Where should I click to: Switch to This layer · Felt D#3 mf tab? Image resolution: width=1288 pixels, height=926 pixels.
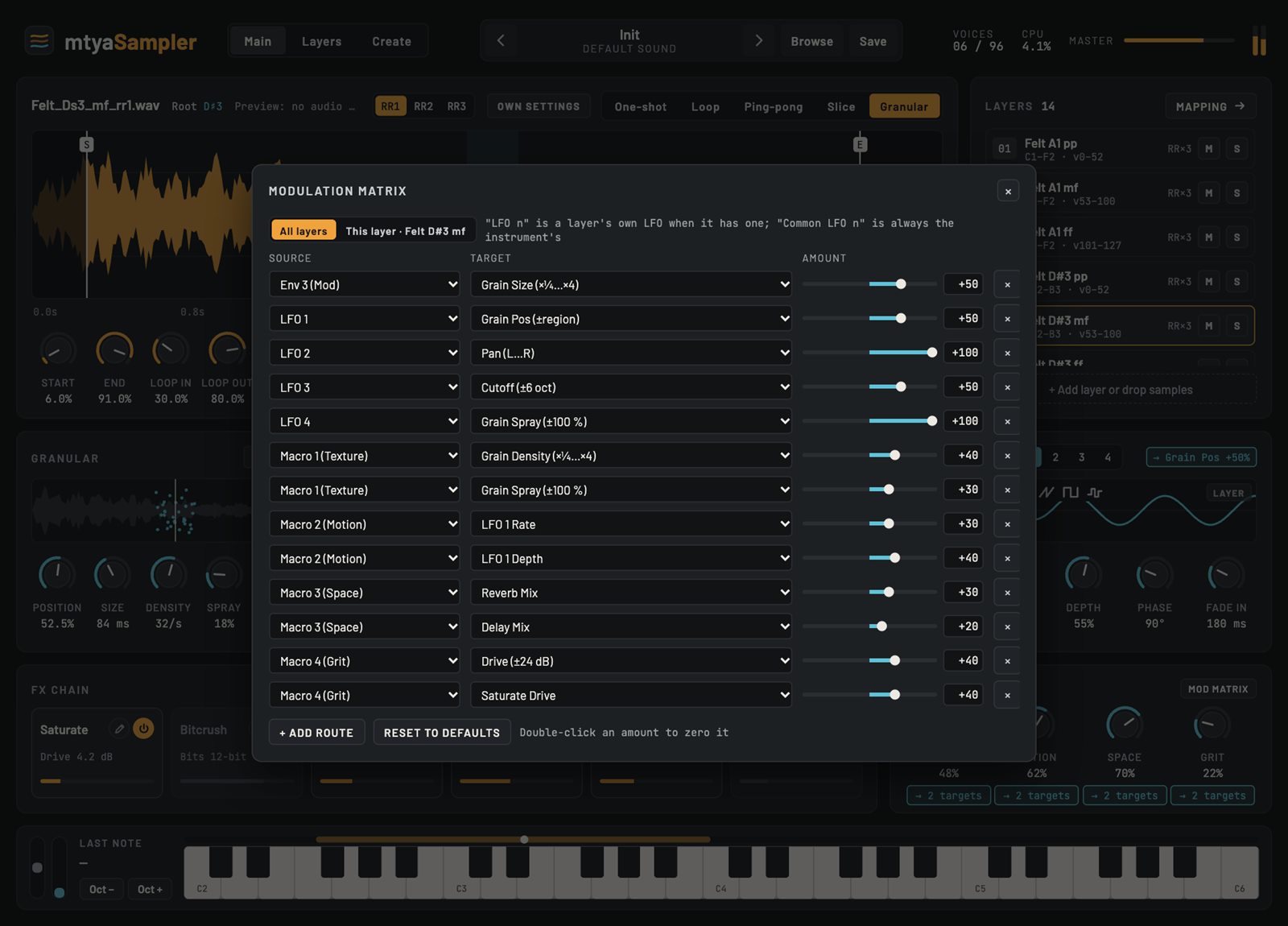pos(406,231)
